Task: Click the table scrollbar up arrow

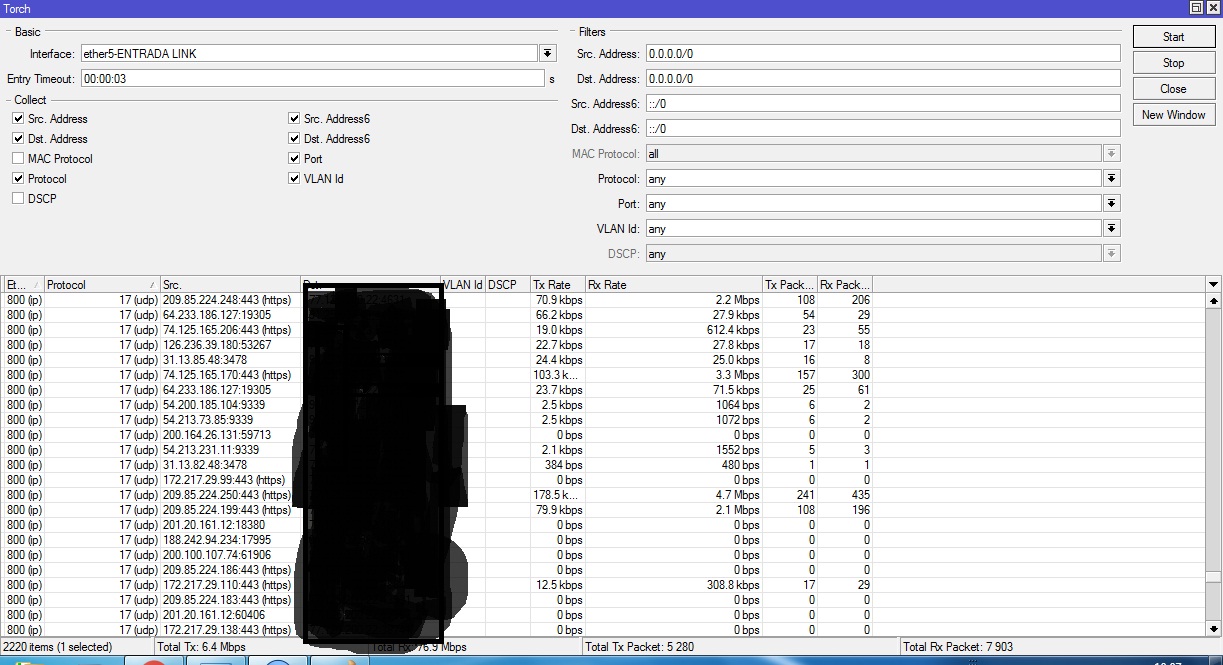Action: [1214, 300]
